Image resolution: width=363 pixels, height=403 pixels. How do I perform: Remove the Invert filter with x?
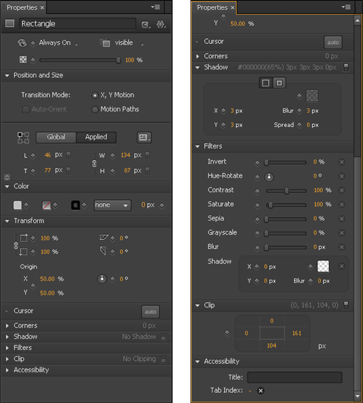coord(342,162)
